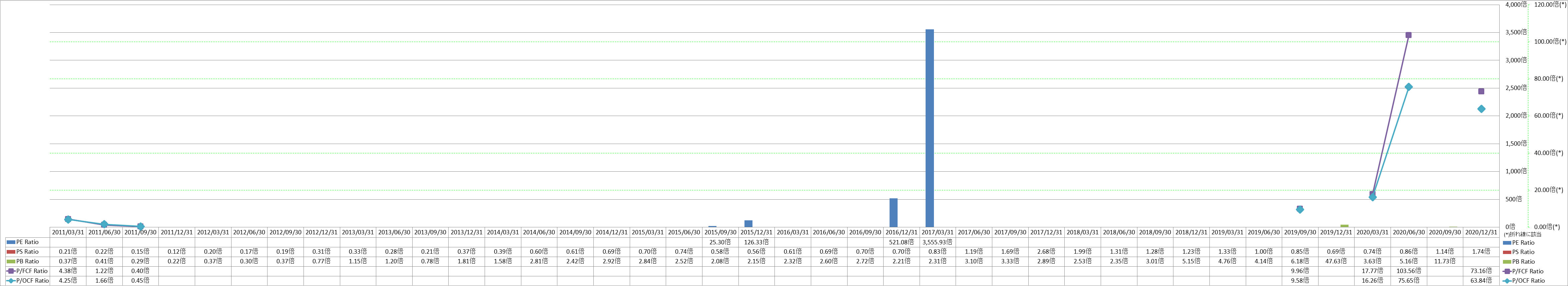Select the PS Ratio row header in data table
This screenshot has width=1568, height=286.
click(27, 252)
